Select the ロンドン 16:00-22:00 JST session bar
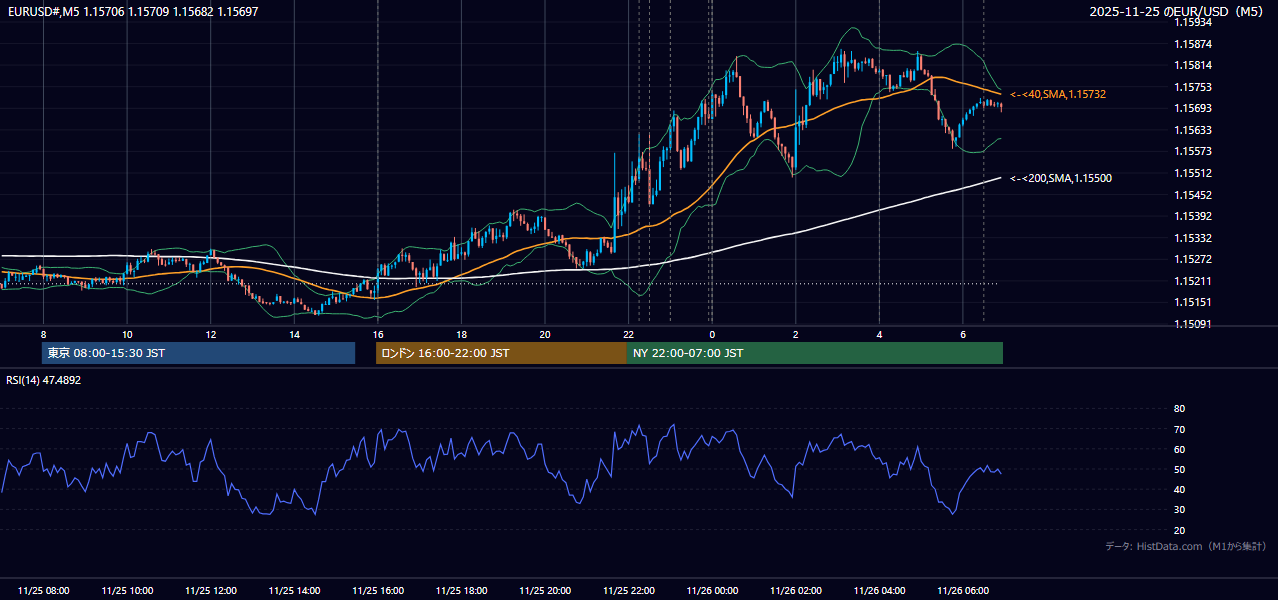This screenshot has height=600, width=1278. [501, 353]
